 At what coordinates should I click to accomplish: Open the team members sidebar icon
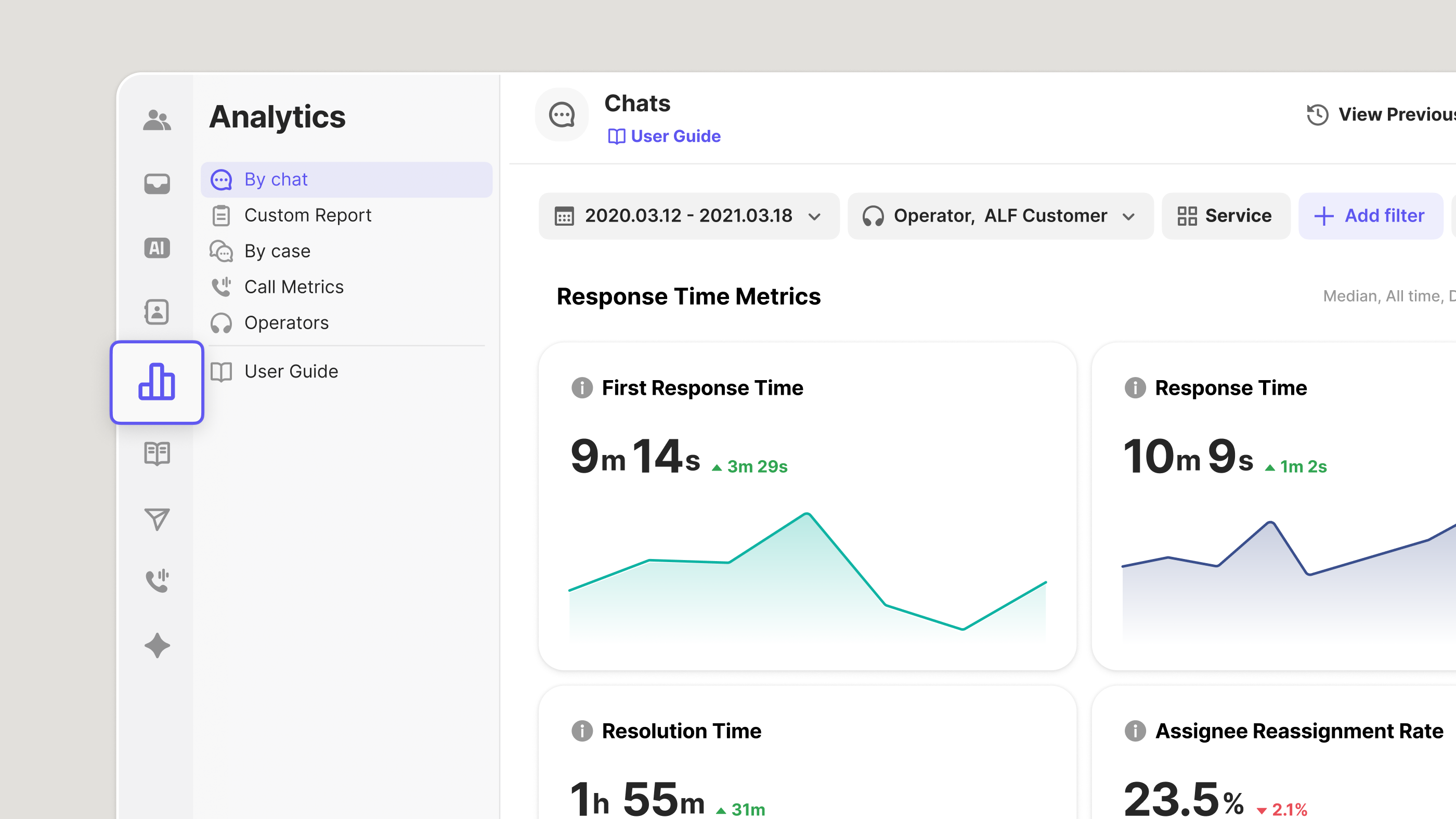(157, 120)
